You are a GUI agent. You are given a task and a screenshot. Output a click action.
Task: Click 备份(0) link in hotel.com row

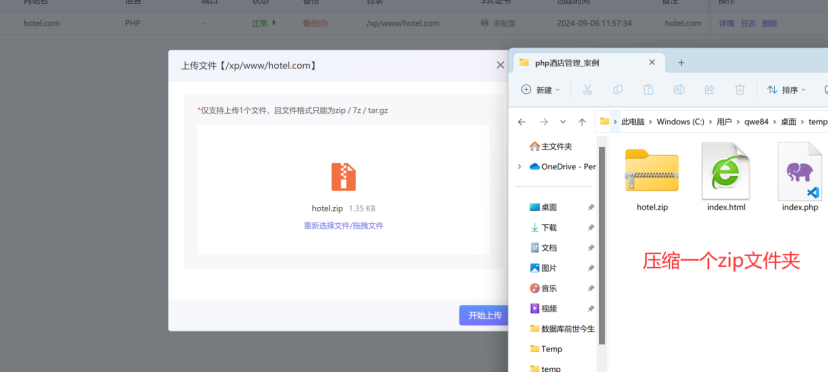(x=315, y=23)
